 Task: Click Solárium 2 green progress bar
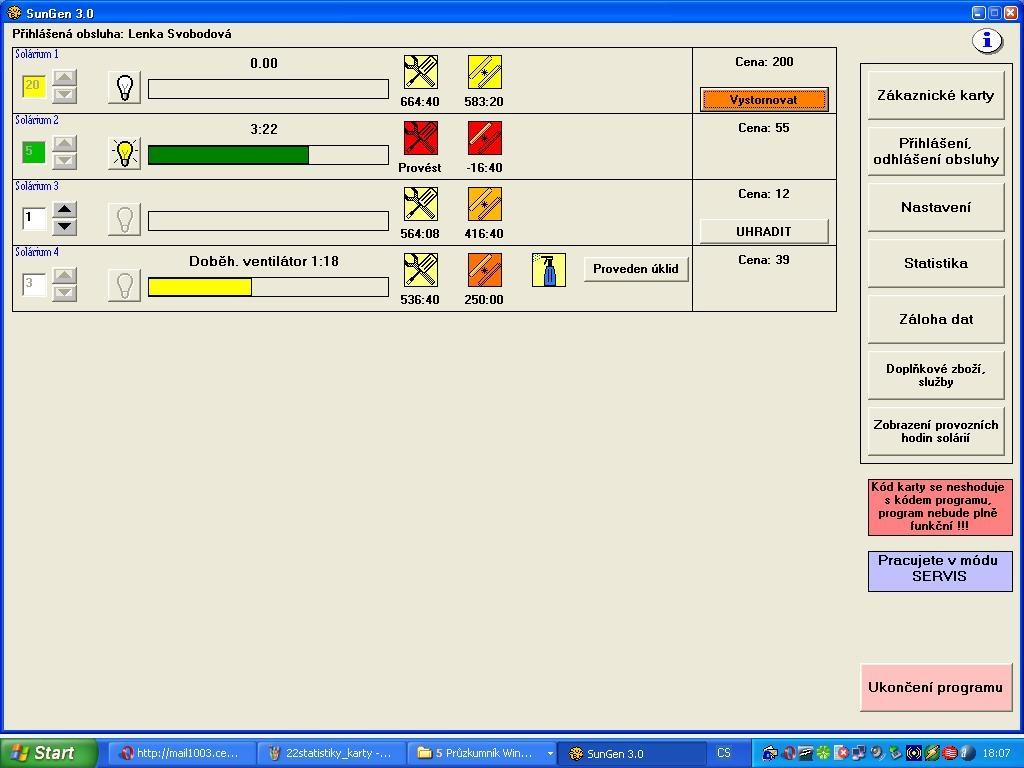268,155
